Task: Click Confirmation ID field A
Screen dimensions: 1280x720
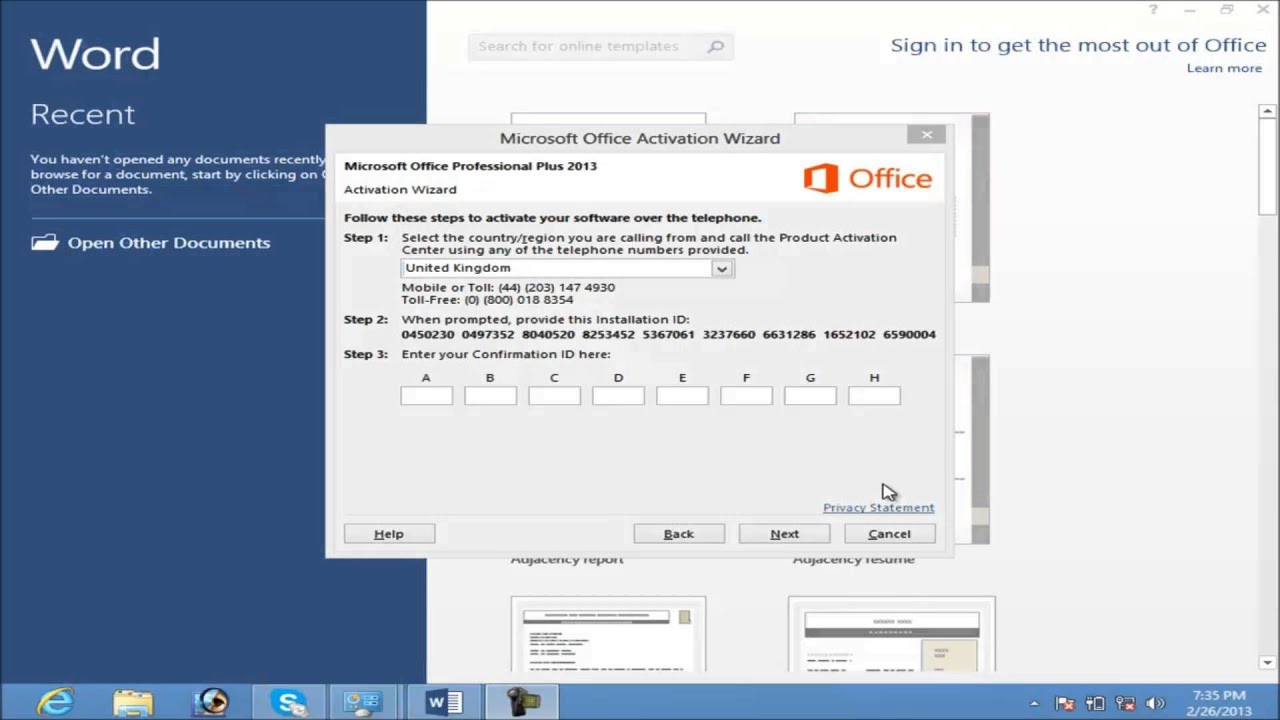Action: [426, 396]
